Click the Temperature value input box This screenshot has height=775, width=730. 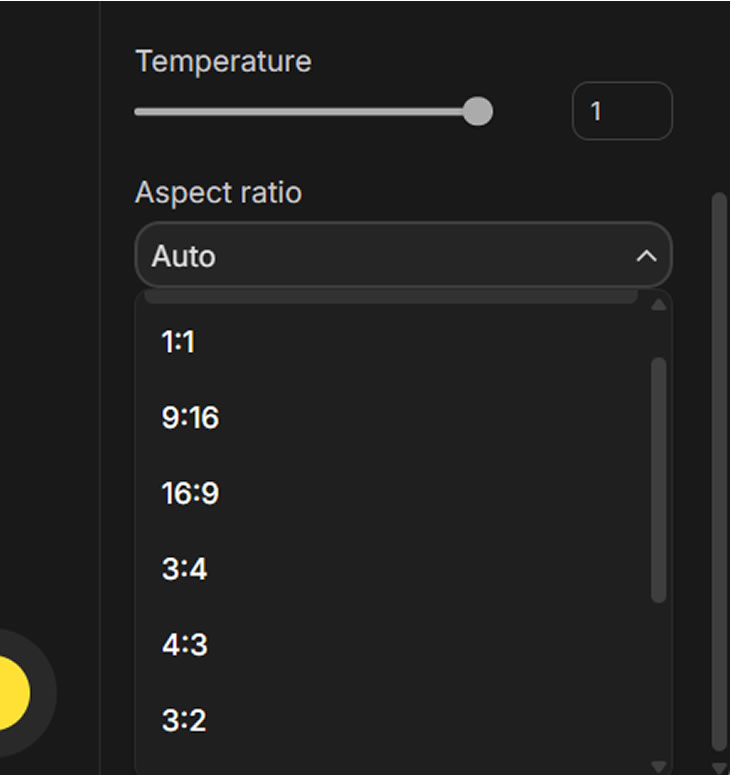[x=621, y=110]
